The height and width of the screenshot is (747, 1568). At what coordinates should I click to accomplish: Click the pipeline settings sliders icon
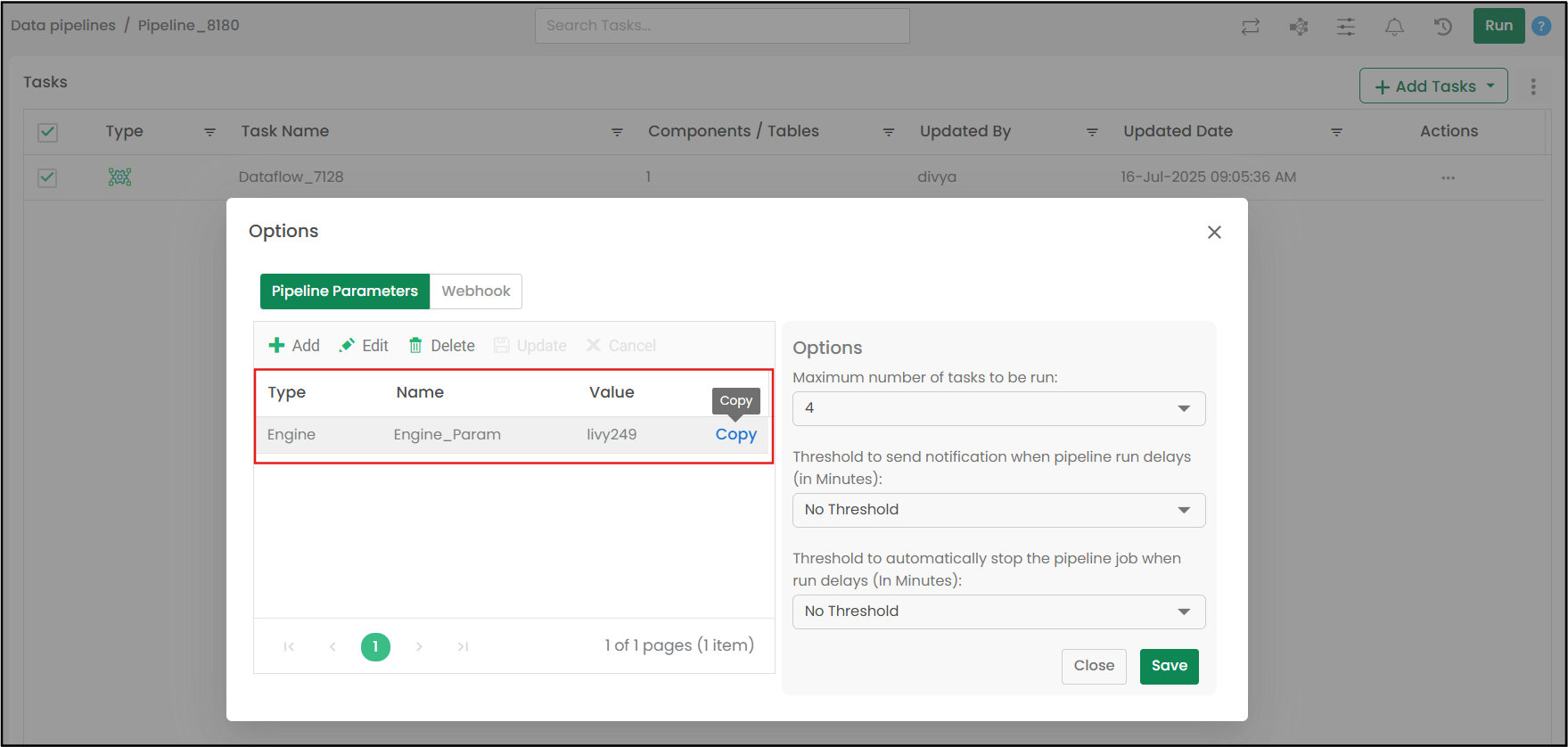point(1346,27)
